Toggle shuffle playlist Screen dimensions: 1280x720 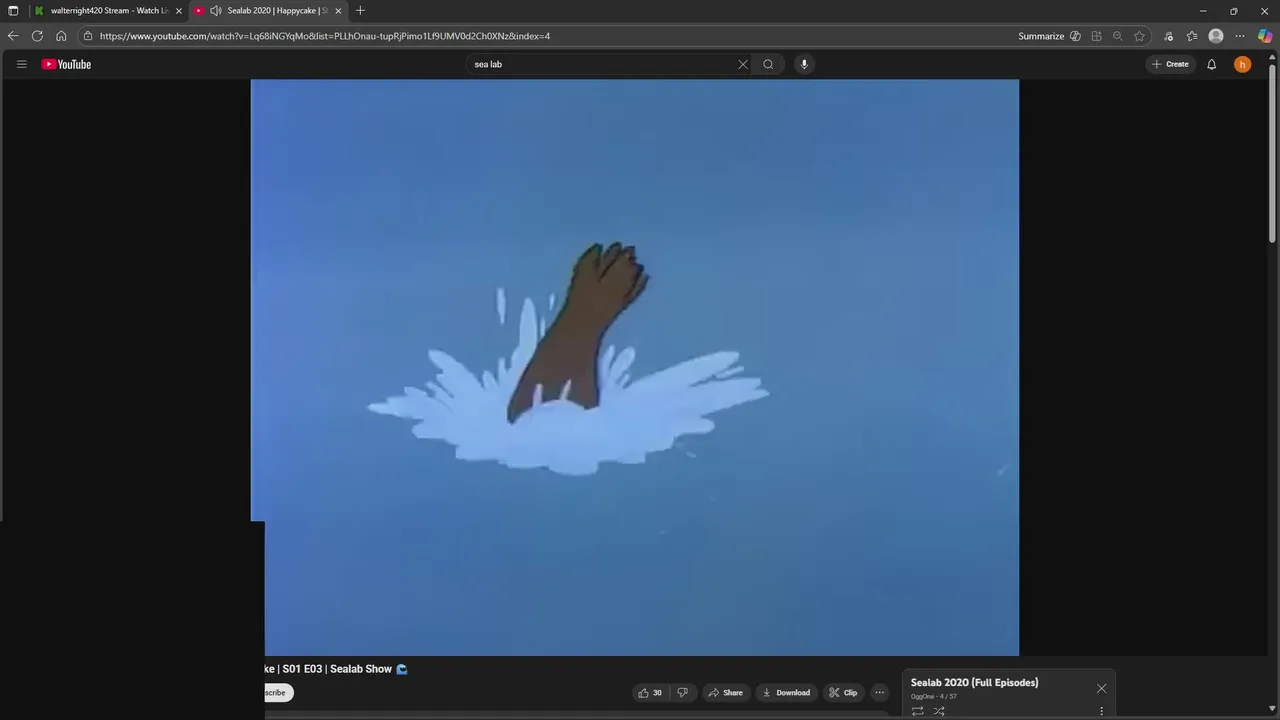(939, 711)
